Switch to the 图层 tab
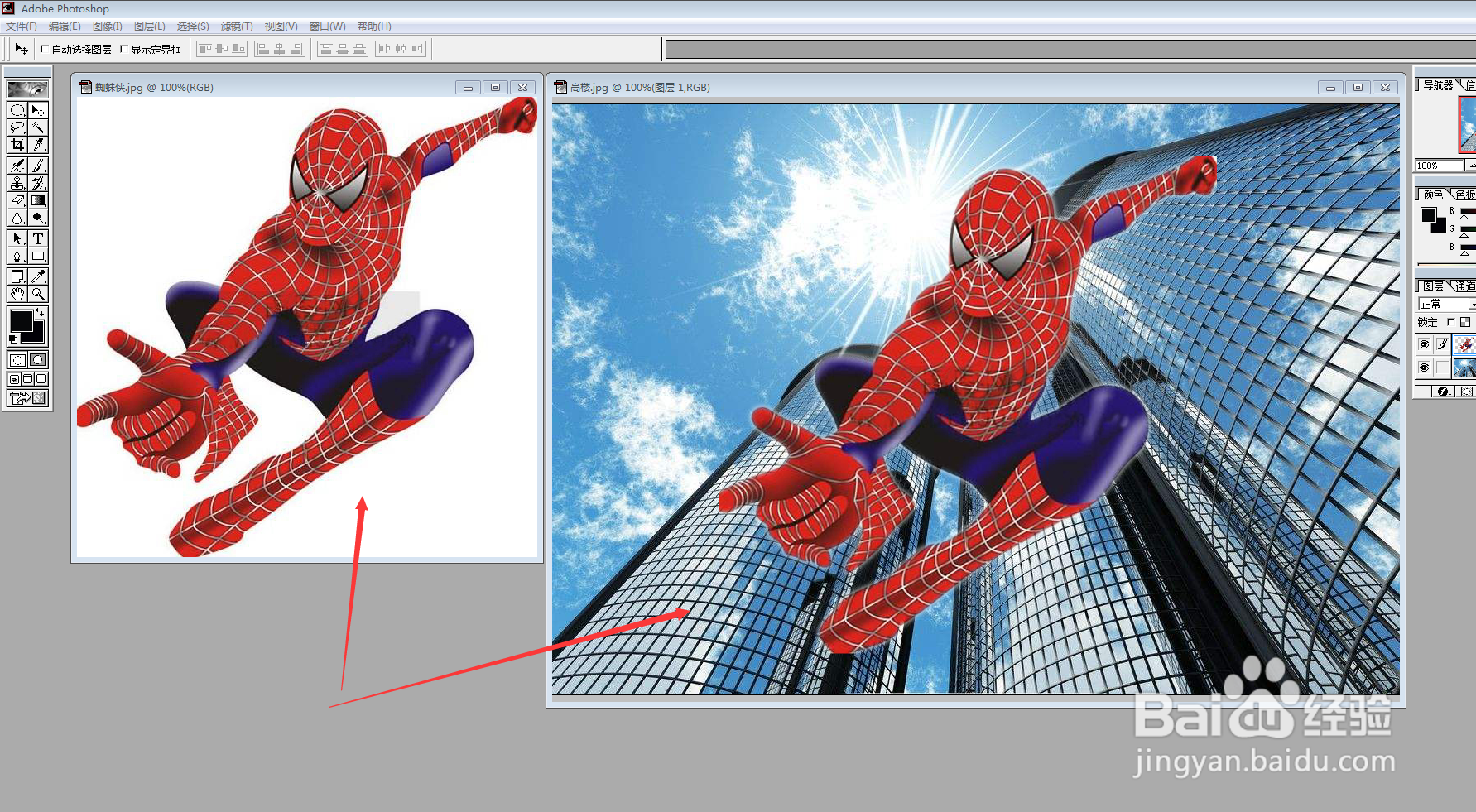The width and height of the screenshot is (1476, 812). point(1433,286)
